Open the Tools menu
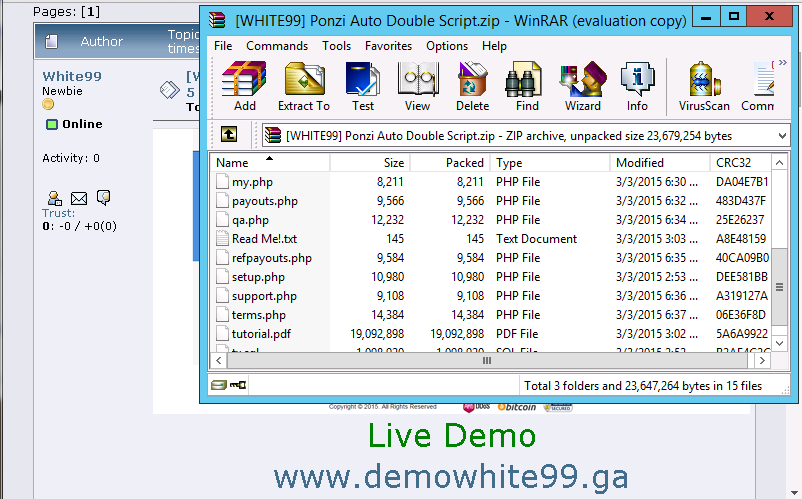This screenshot has width=802, height=499. pyautogui.click(x=336, y=46)
